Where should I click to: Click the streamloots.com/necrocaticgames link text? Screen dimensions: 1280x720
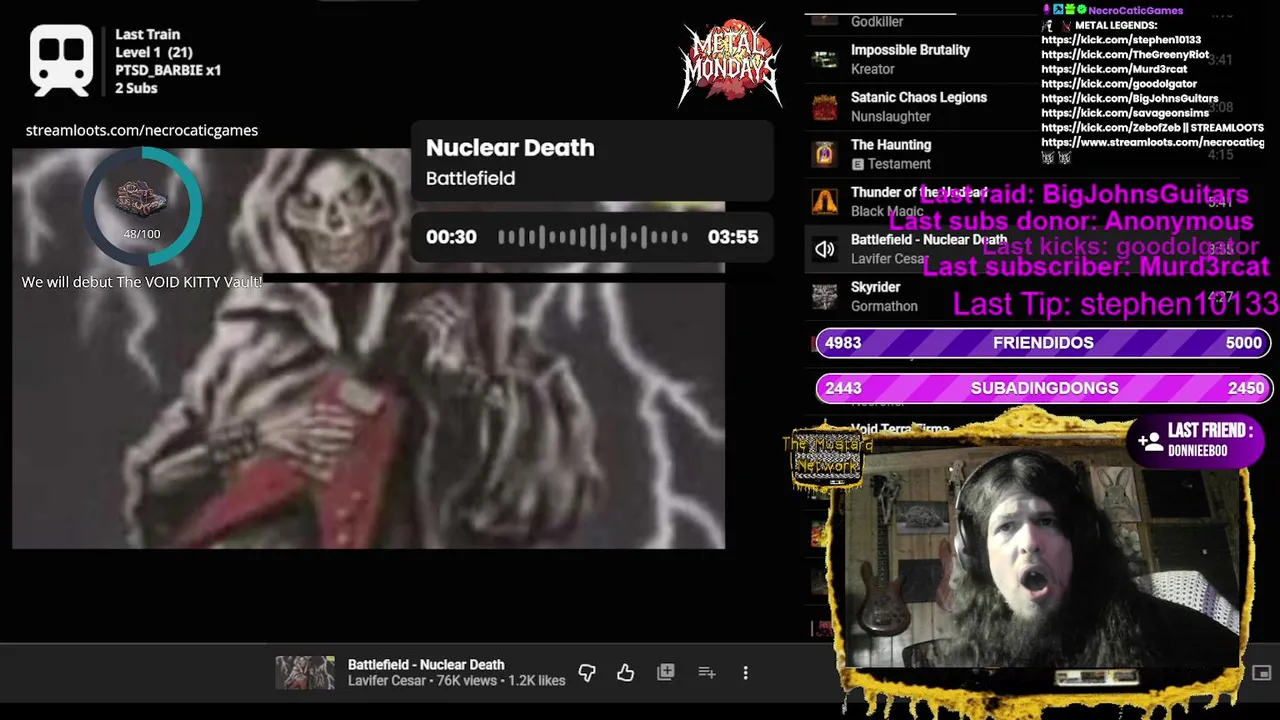coord(142,130)
